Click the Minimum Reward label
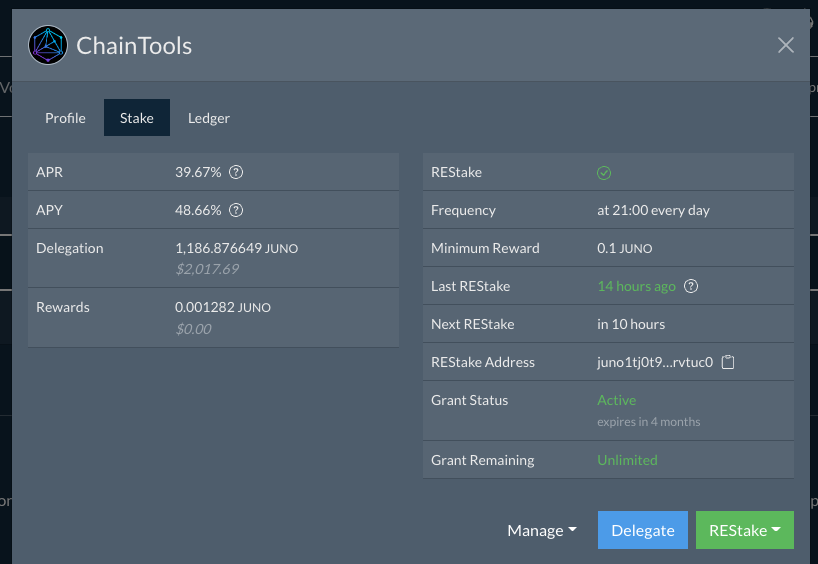818x564 pixels. click(485, 248)
